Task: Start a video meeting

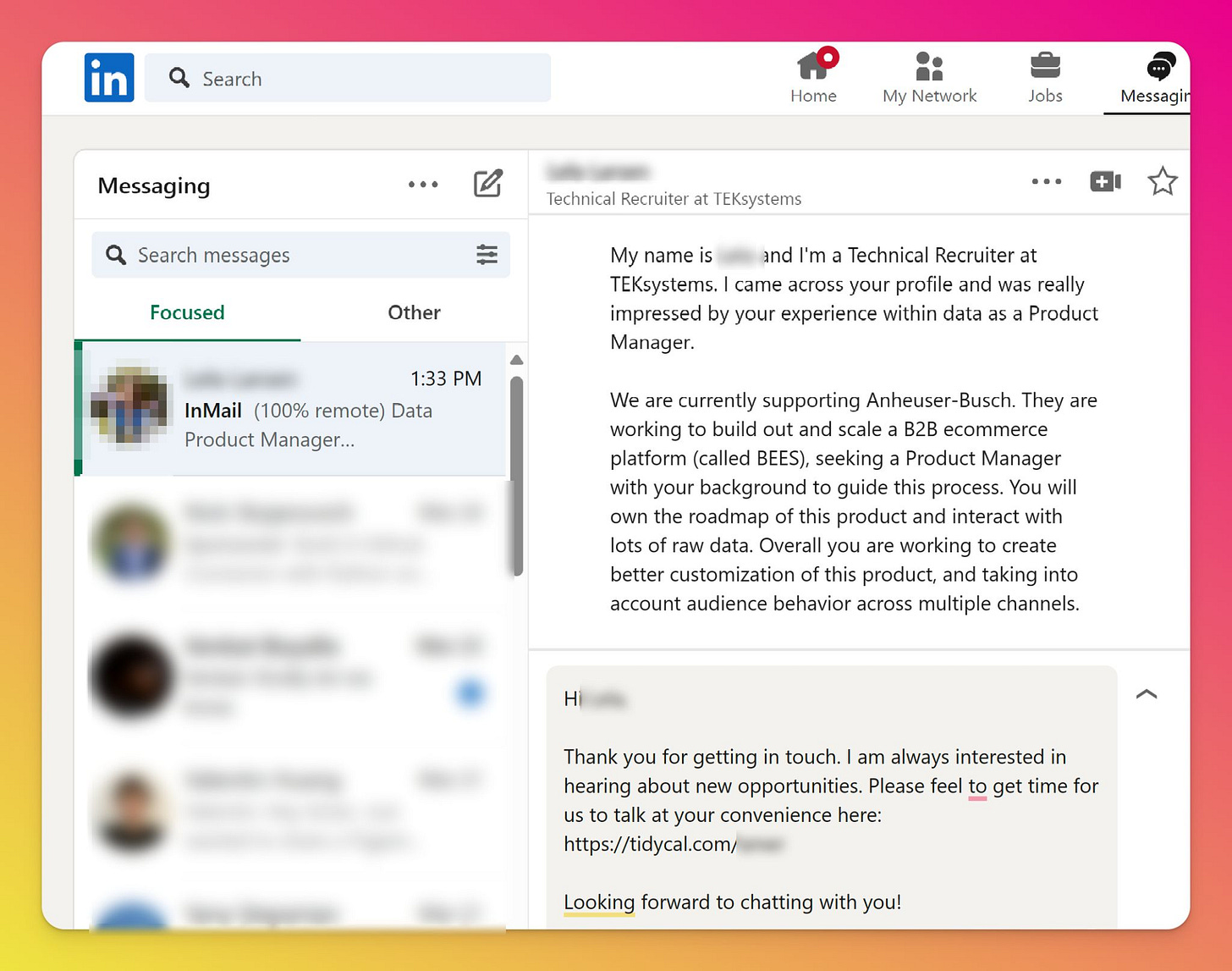Action: click(1105, 181)
